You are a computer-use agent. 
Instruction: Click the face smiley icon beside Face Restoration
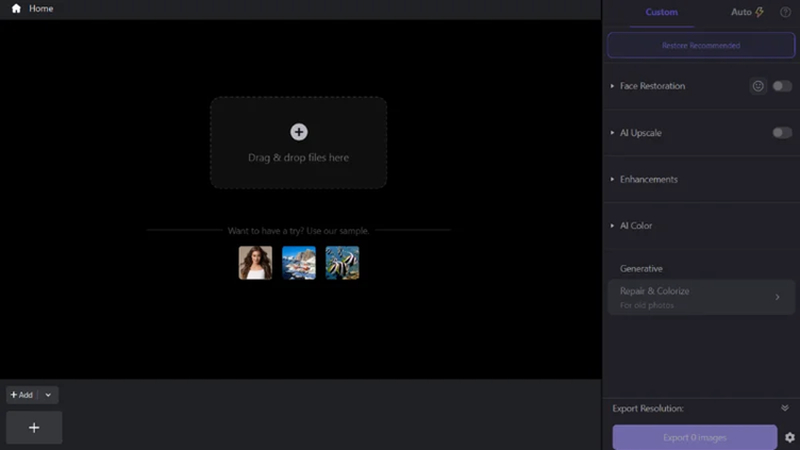[x=758, y=86]
